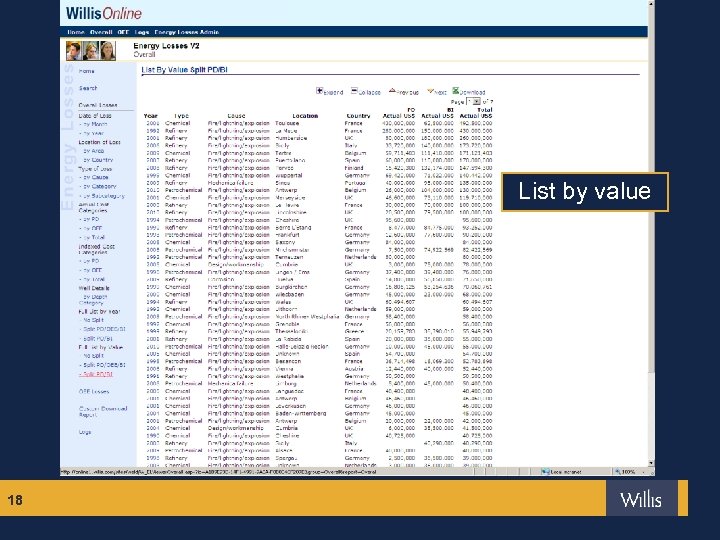
Task: Click the List by value callout label
Action: pos(585,191)
